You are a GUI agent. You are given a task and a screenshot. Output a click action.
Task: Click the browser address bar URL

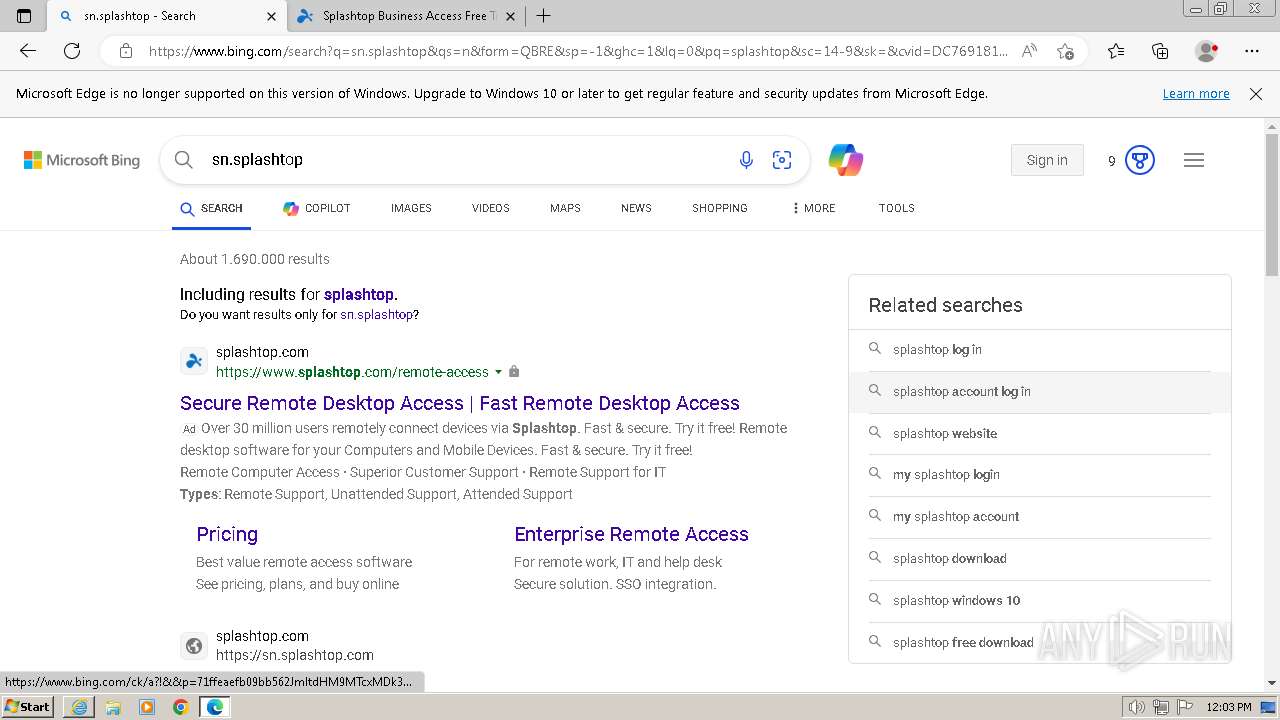pos(578,51)
